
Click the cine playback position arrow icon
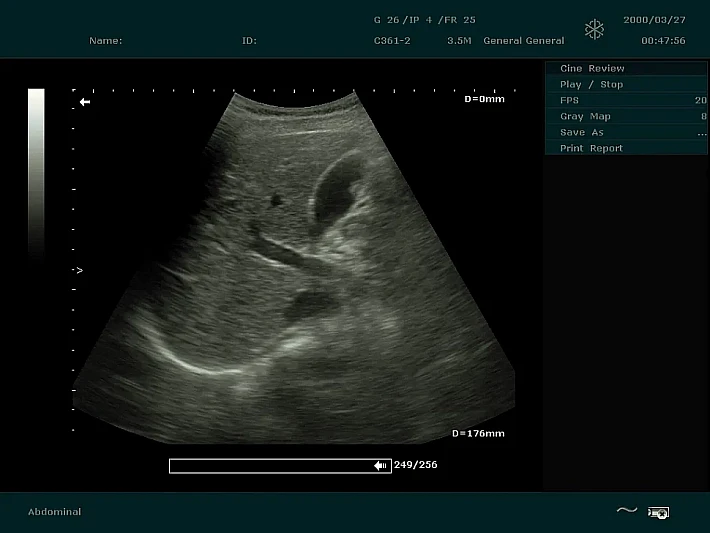pyautogui.click(x=380, y=465)
